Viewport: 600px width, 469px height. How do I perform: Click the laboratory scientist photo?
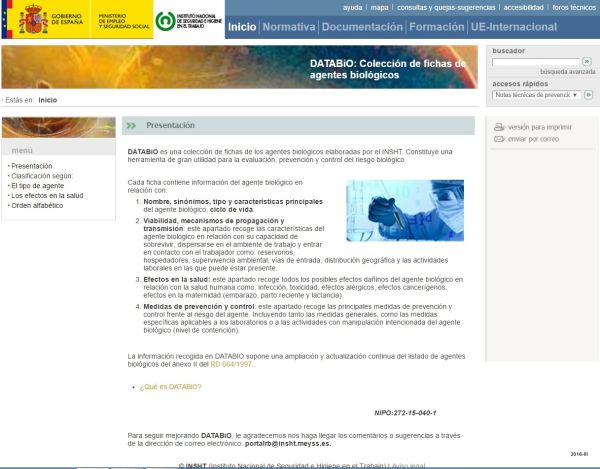tap(405, 210)
